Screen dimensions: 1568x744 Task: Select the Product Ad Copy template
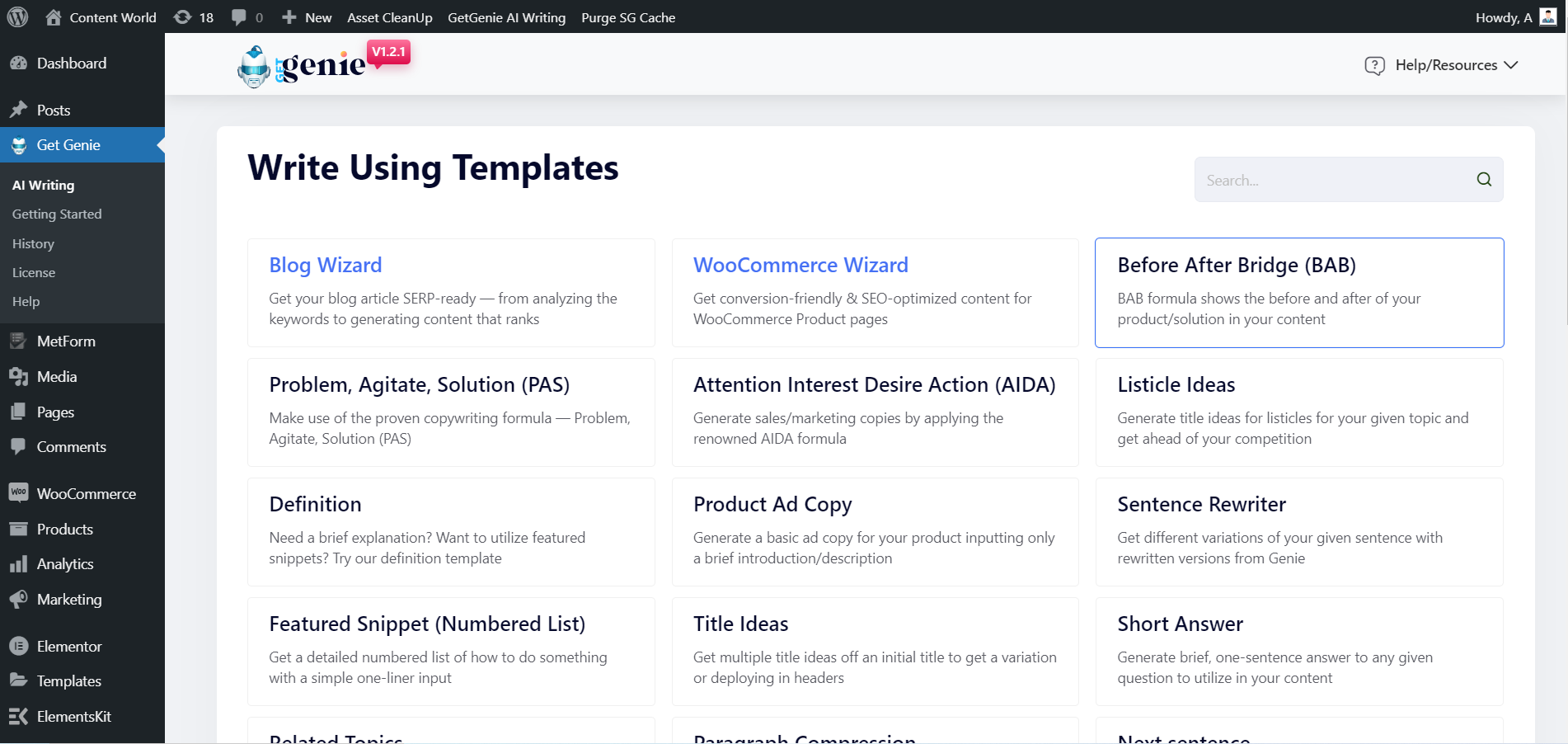(x=875, y=532)
